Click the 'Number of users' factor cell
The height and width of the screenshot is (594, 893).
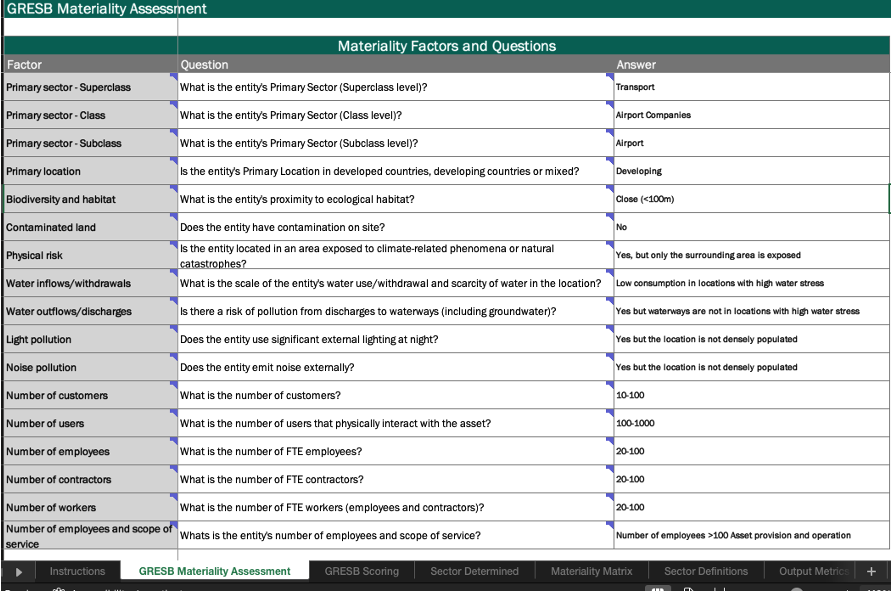[91, 423]
